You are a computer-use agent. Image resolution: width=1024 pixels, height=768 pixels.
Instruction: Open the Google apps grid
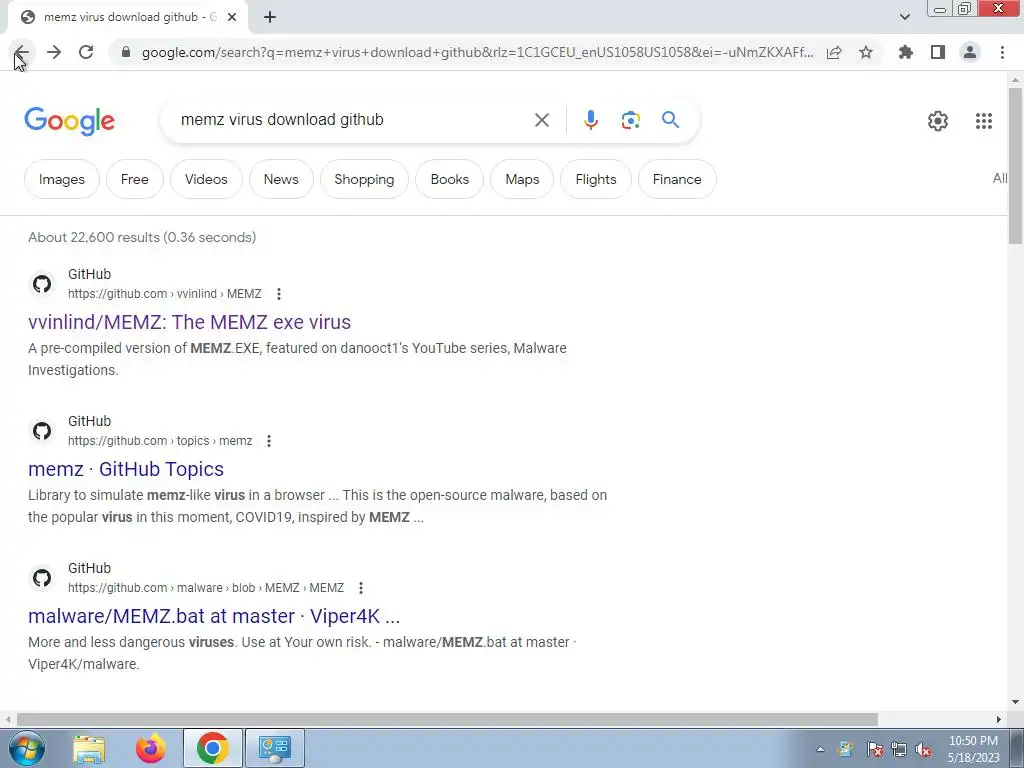point(984,121)
